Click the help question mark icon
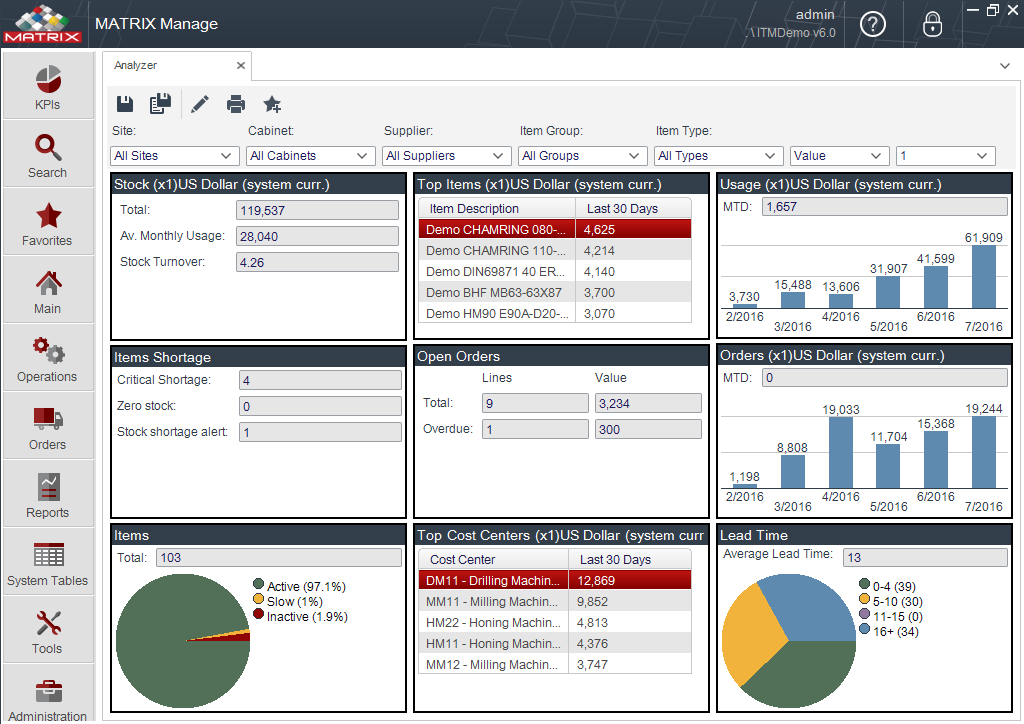The width and height of the screenshot is (1024, 724). click(x=872, y=25)
